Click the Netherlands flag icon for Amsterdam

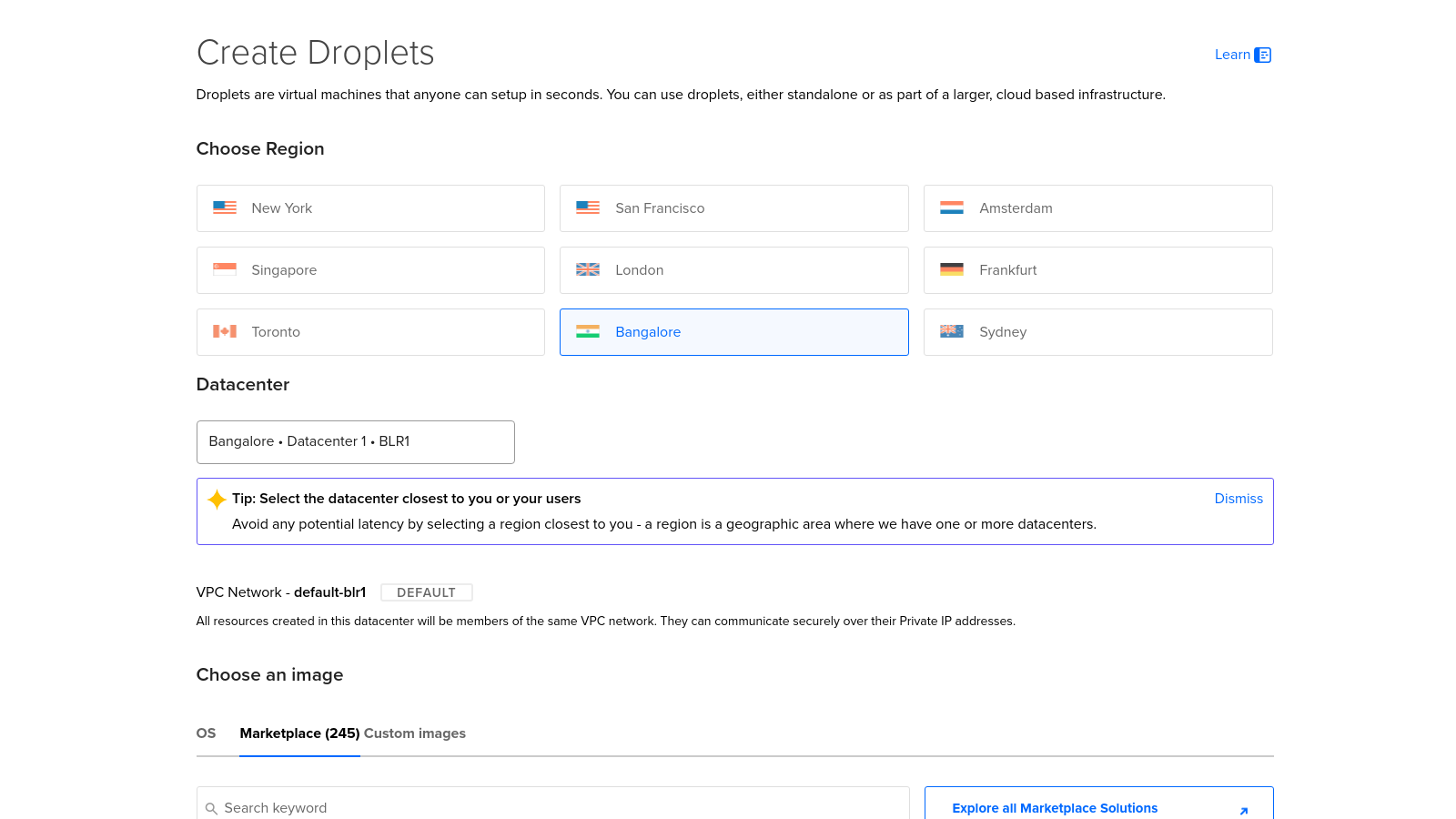[952, 207]
